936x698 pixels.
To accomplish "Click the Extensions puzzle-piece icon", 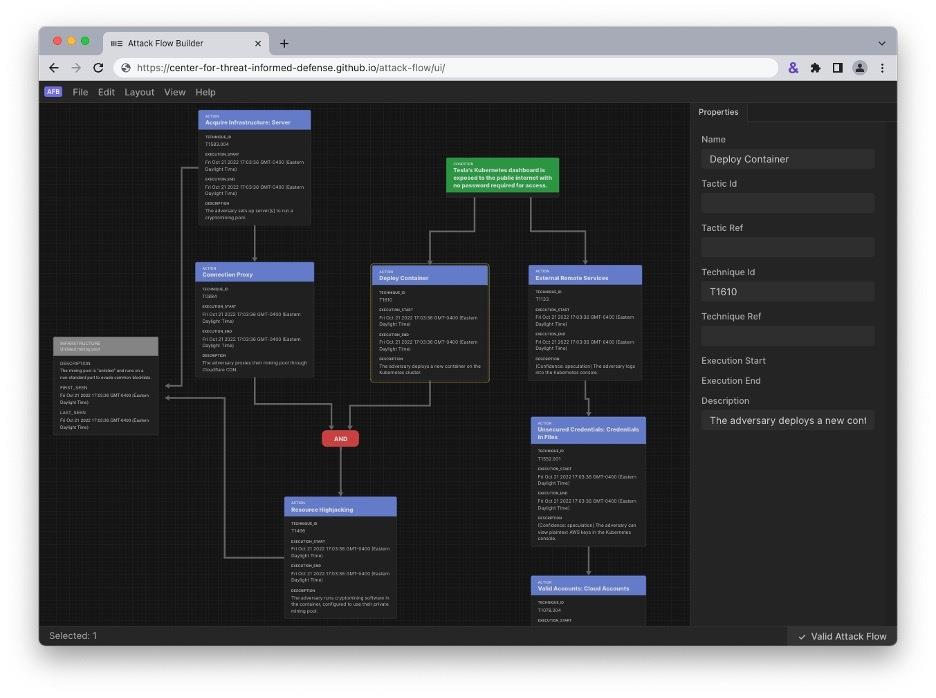I will click(x=816, y=68).
